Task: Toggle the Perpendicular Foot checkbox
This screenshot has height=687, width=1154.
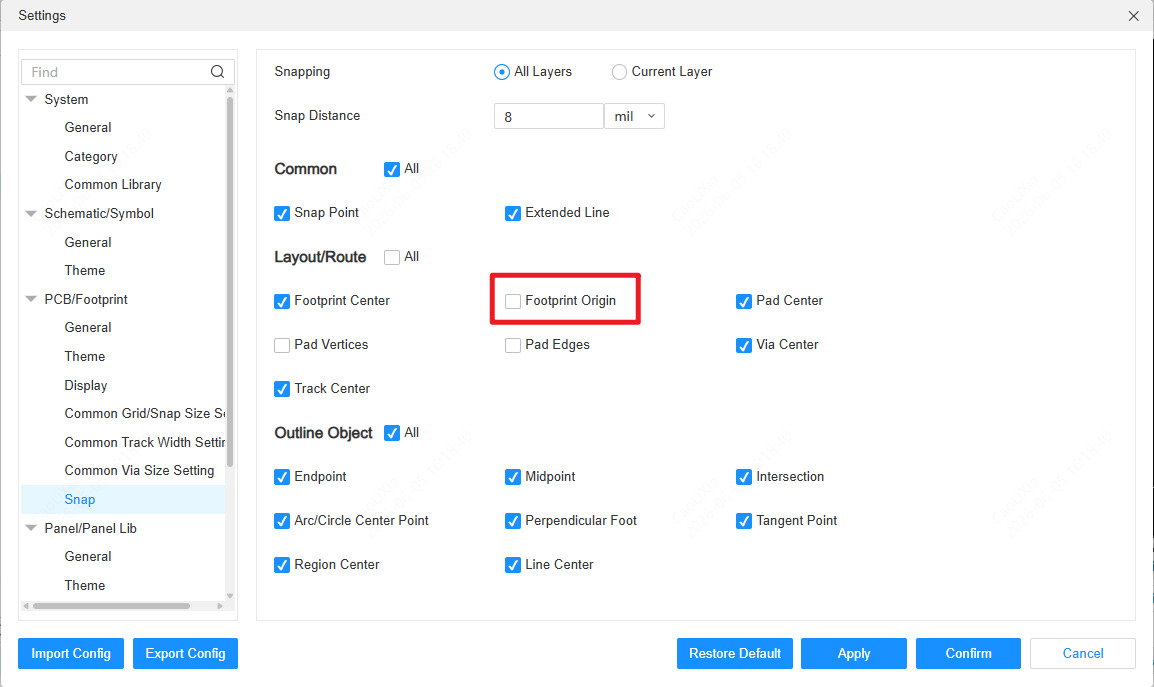Action: click(x=513, y=521)
